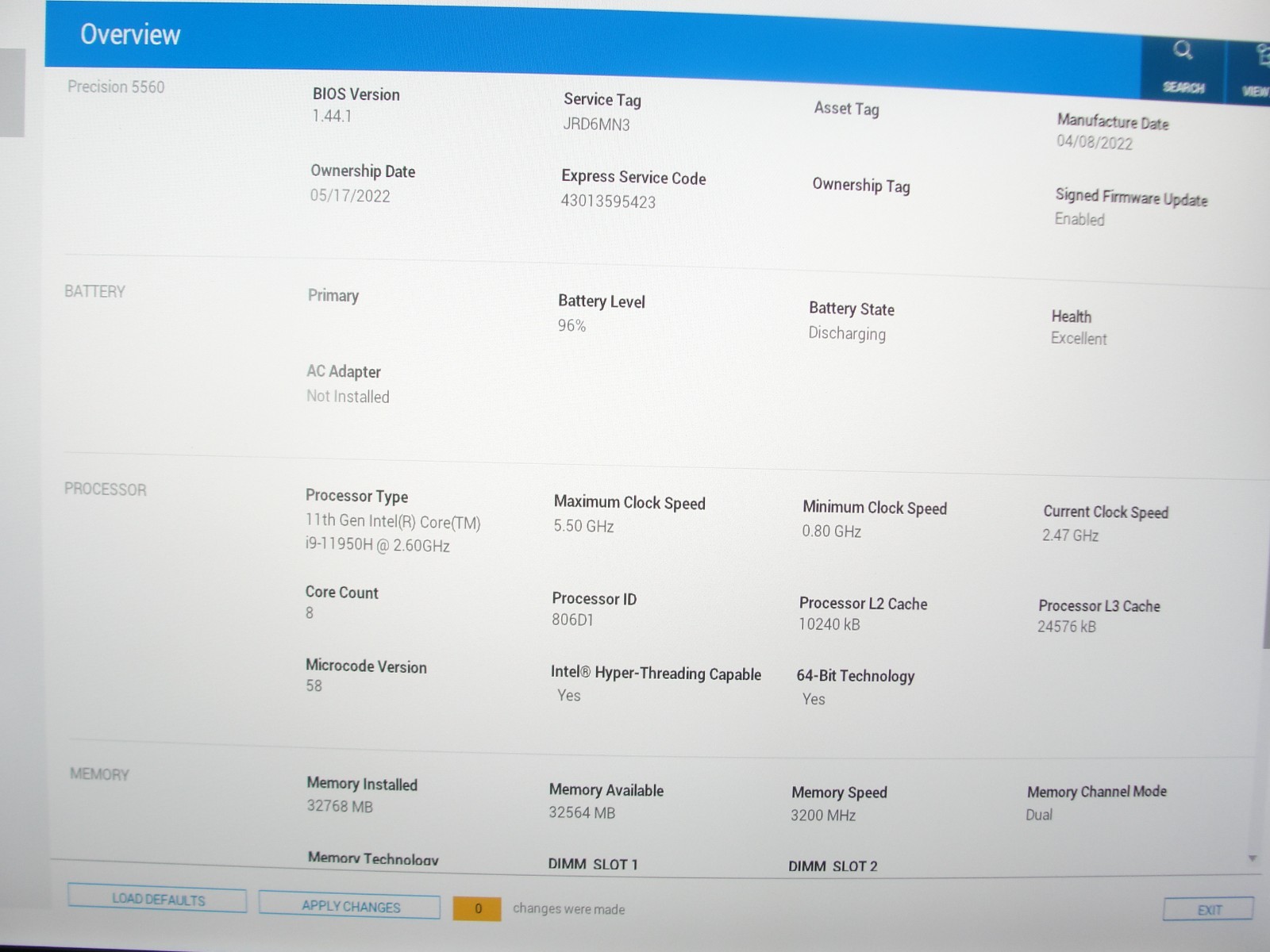
Task: Select the DIMM SLOT 2 label
Action: [x=833, y=866]
